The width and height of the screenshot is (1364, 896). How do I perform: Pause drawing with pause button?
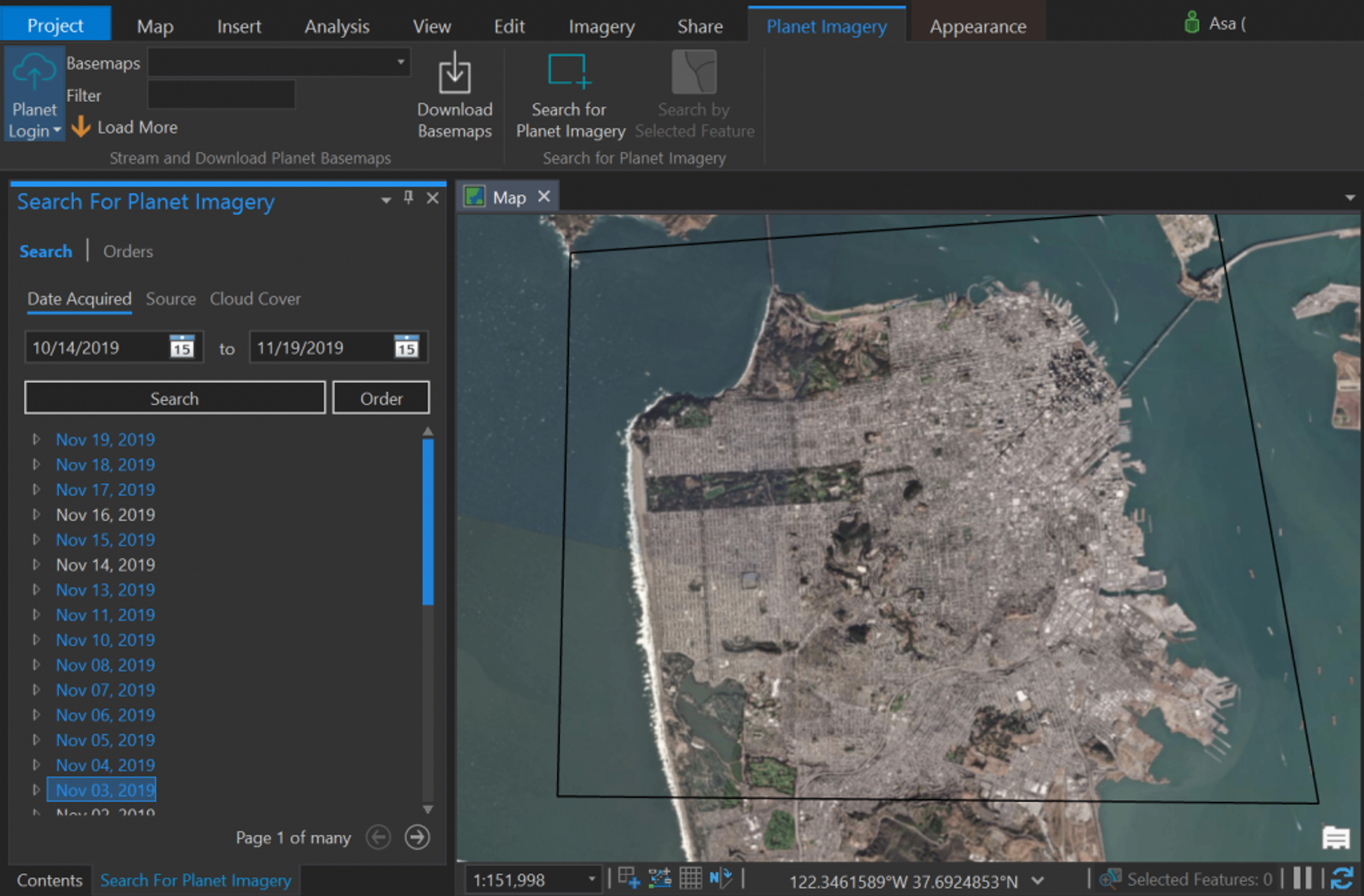tap(1302, 879)
